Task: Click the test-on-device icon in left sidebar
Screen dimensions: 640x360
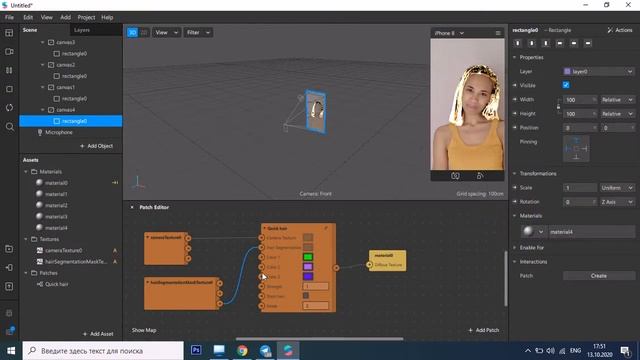Action: coord(9,268)
